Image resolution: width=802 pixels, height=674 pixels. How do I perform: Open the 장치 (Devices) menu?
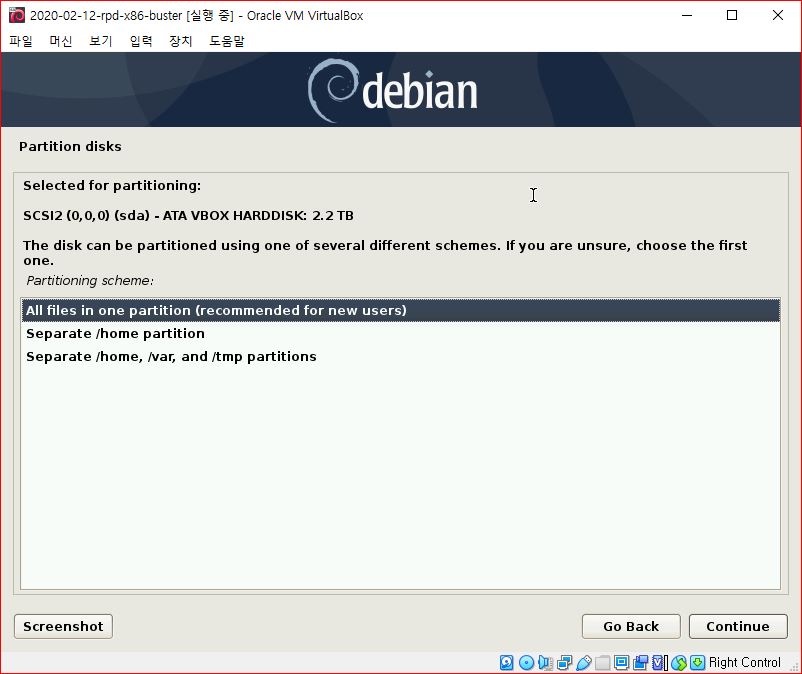179,40
